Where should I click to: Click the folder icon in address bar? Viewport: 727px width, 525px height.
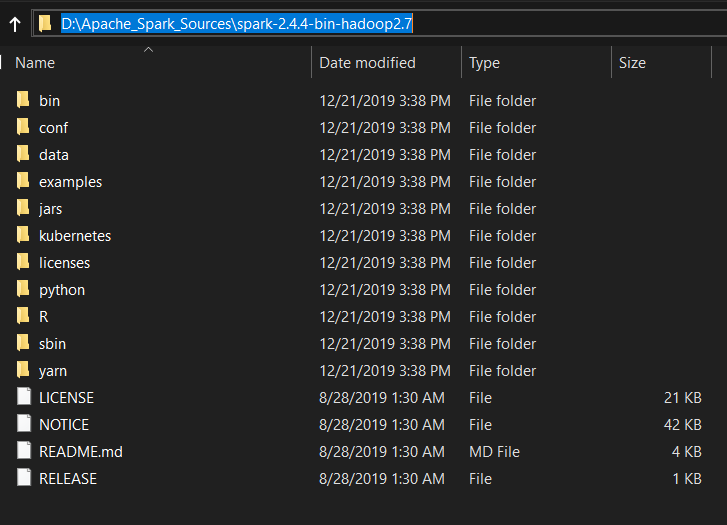click(x=45, y=23)
